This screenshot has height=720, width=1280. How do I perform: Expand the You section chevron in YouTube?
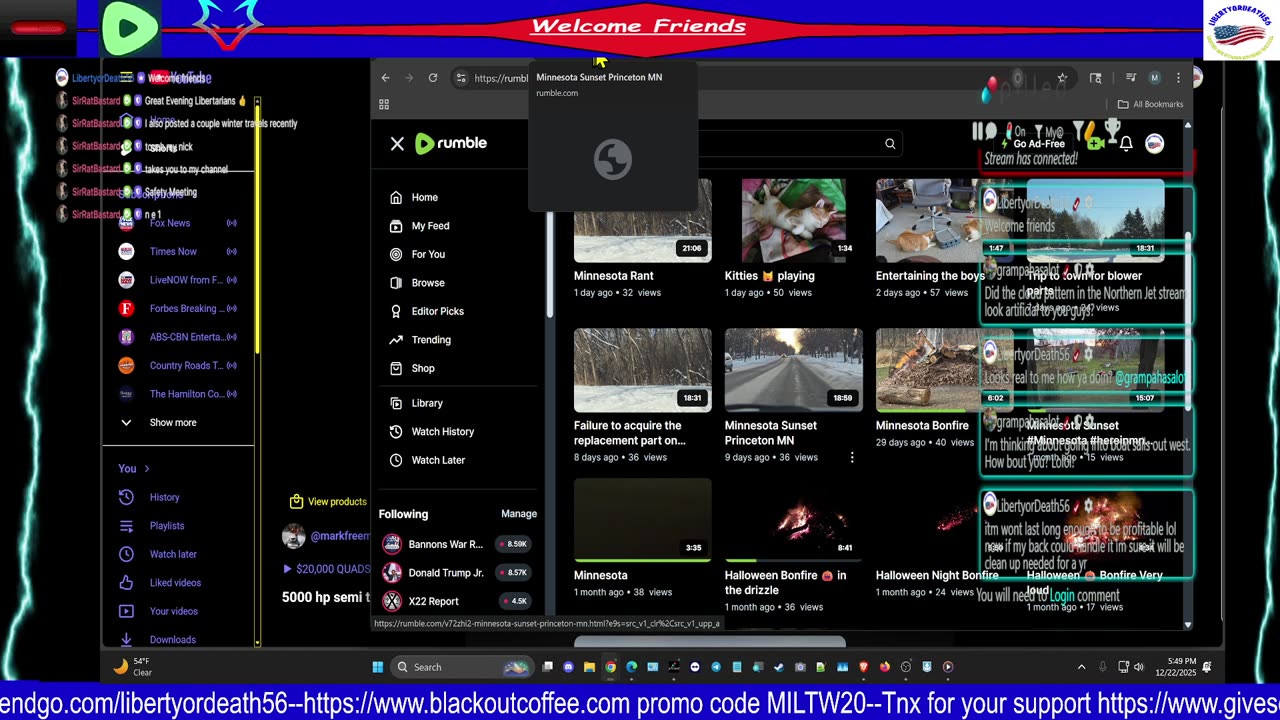pos(147,469)
